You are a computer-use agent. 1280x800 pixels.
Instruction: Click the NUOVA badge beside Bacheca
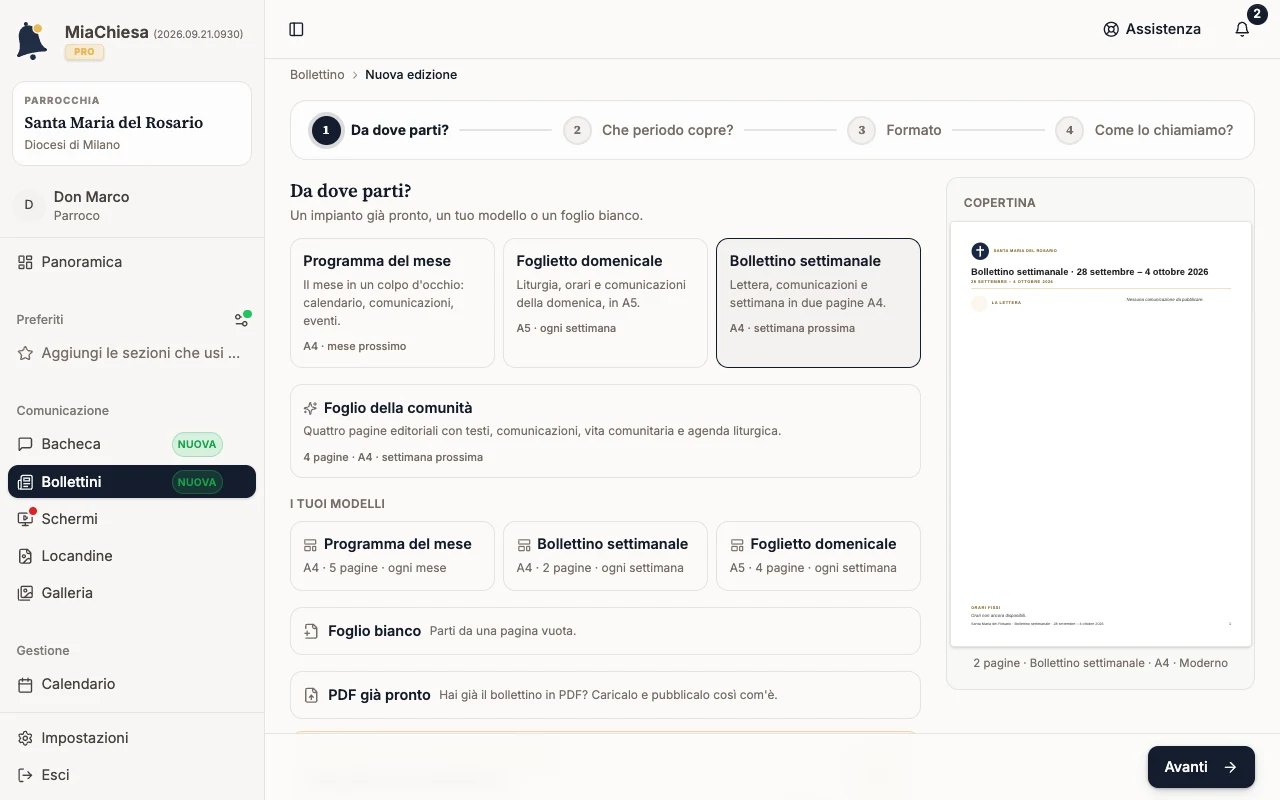click(197, 444)
